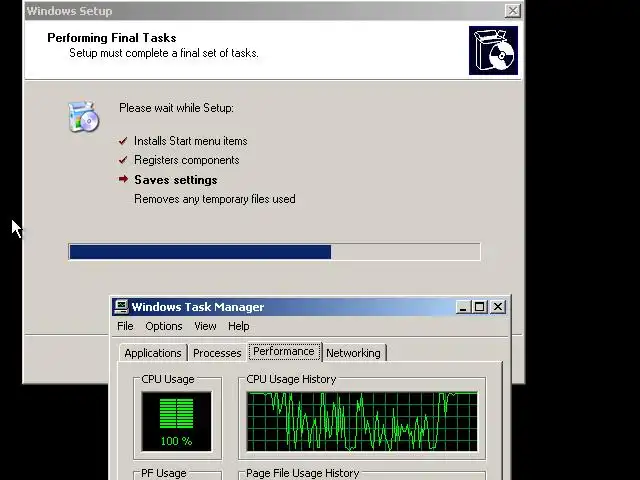Image resolution: width=640 pixels, height=480 pixels.
Task: Click the CPU Usage History graph
Action: 362,422
